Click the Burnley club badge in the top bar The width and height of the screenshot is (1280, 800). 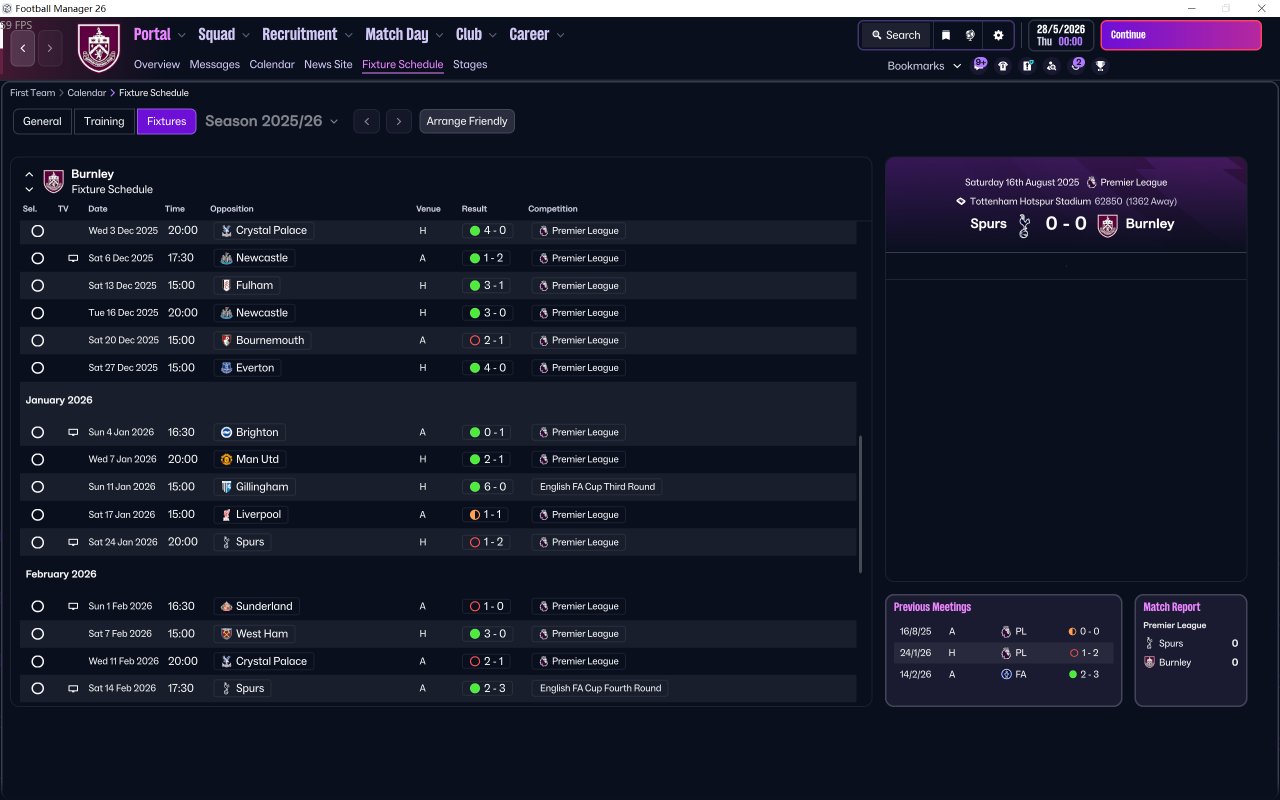(98, 48)
